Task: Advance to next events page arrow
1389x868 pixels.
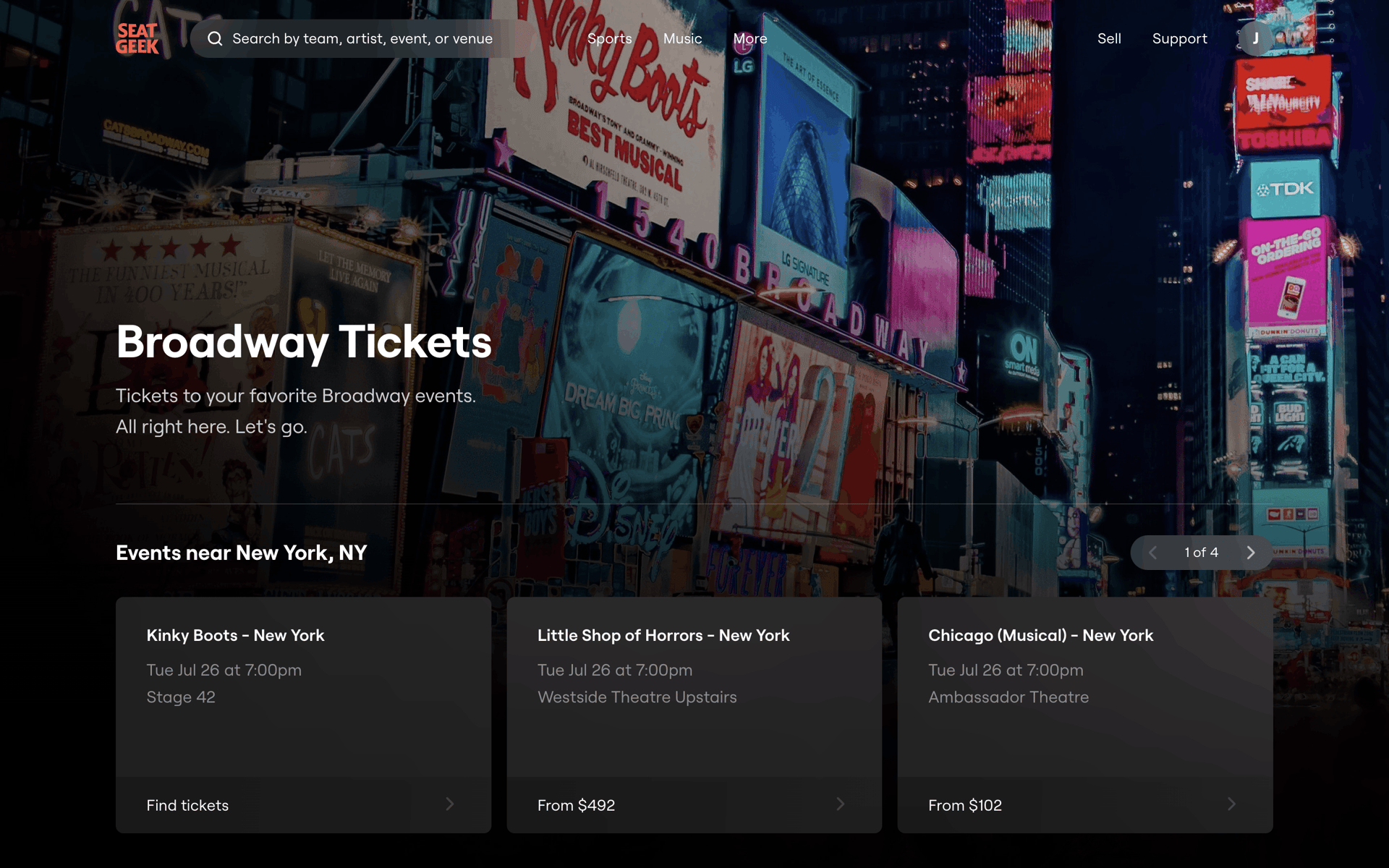Action: tap(1251, 553)
